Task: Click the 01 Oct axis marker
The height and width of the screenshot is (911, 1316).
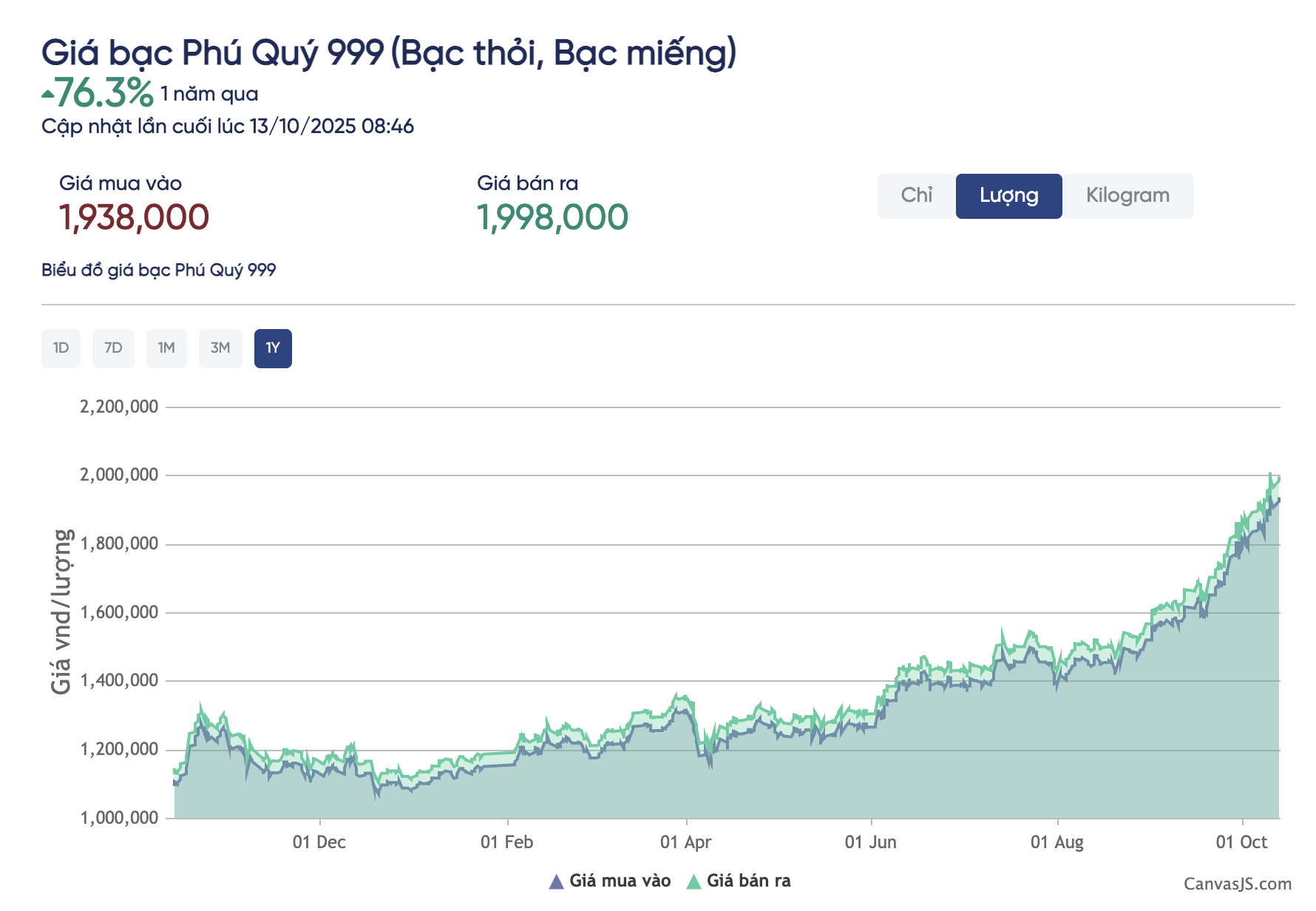Action: click(x=1241, y=842)
